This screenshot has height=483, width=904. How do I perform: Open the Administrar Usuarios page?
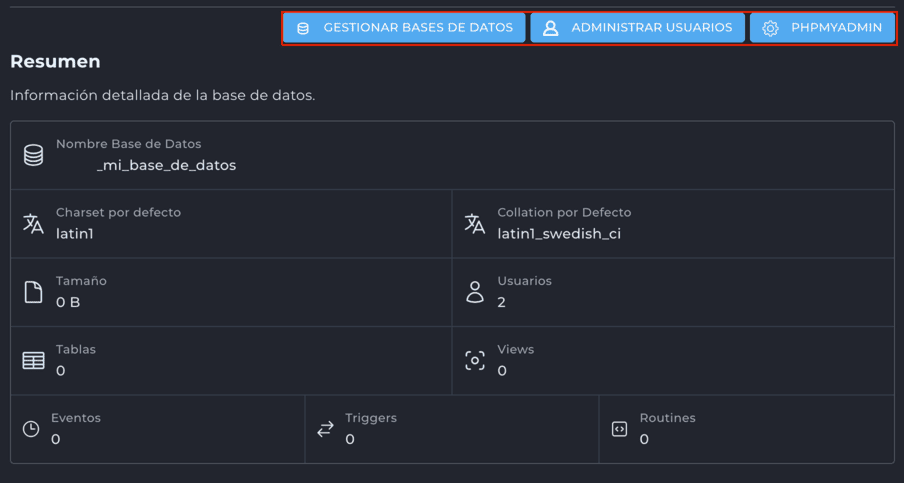point(637,28)
